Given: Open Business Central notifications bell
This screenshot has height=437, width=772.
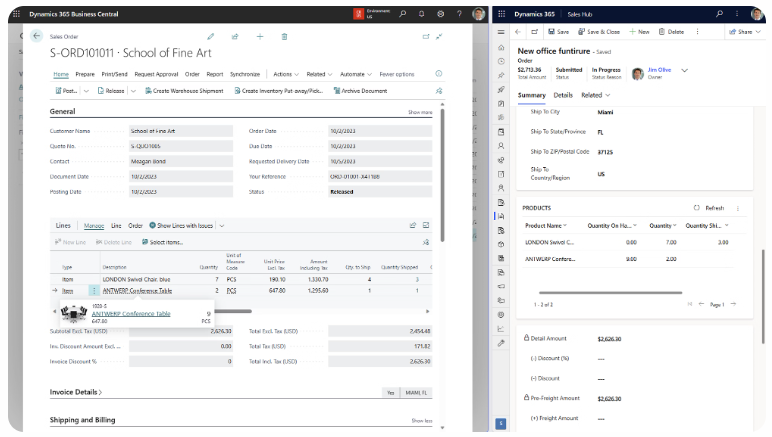Looking at the screenshot, I should [x=421, y=14].
